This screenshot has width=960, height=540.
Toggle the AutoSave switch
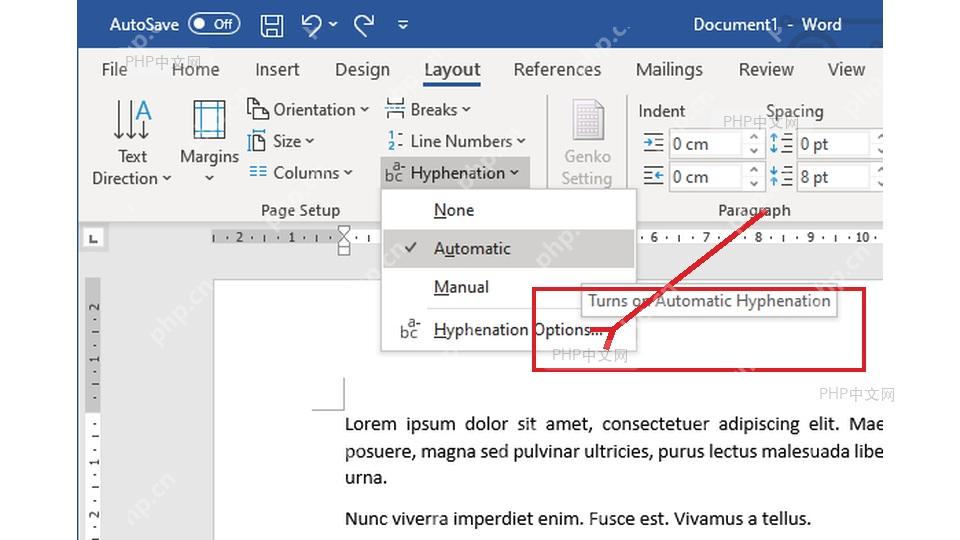coord(214,24)
